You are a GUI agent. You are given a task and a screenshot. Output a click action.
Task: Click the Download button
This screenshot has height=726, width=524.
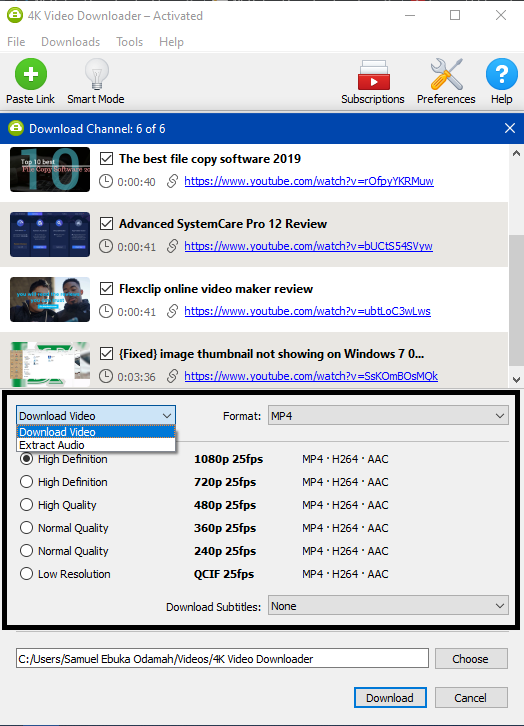pyautogui.click(x=390, y=698)
